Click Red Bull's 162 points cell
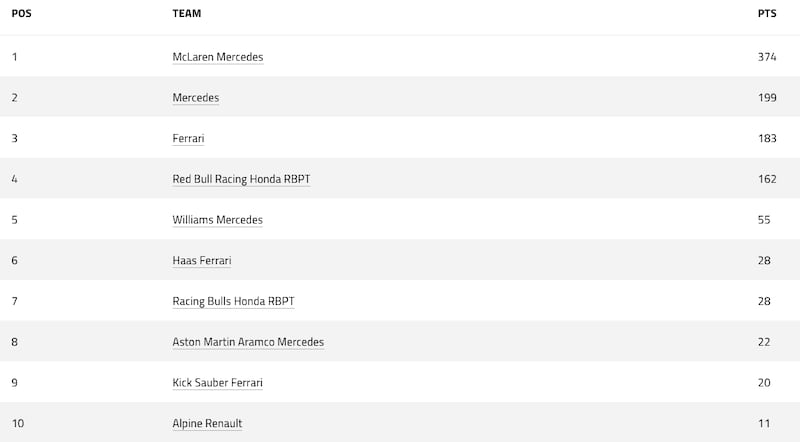 click(767, 179)
